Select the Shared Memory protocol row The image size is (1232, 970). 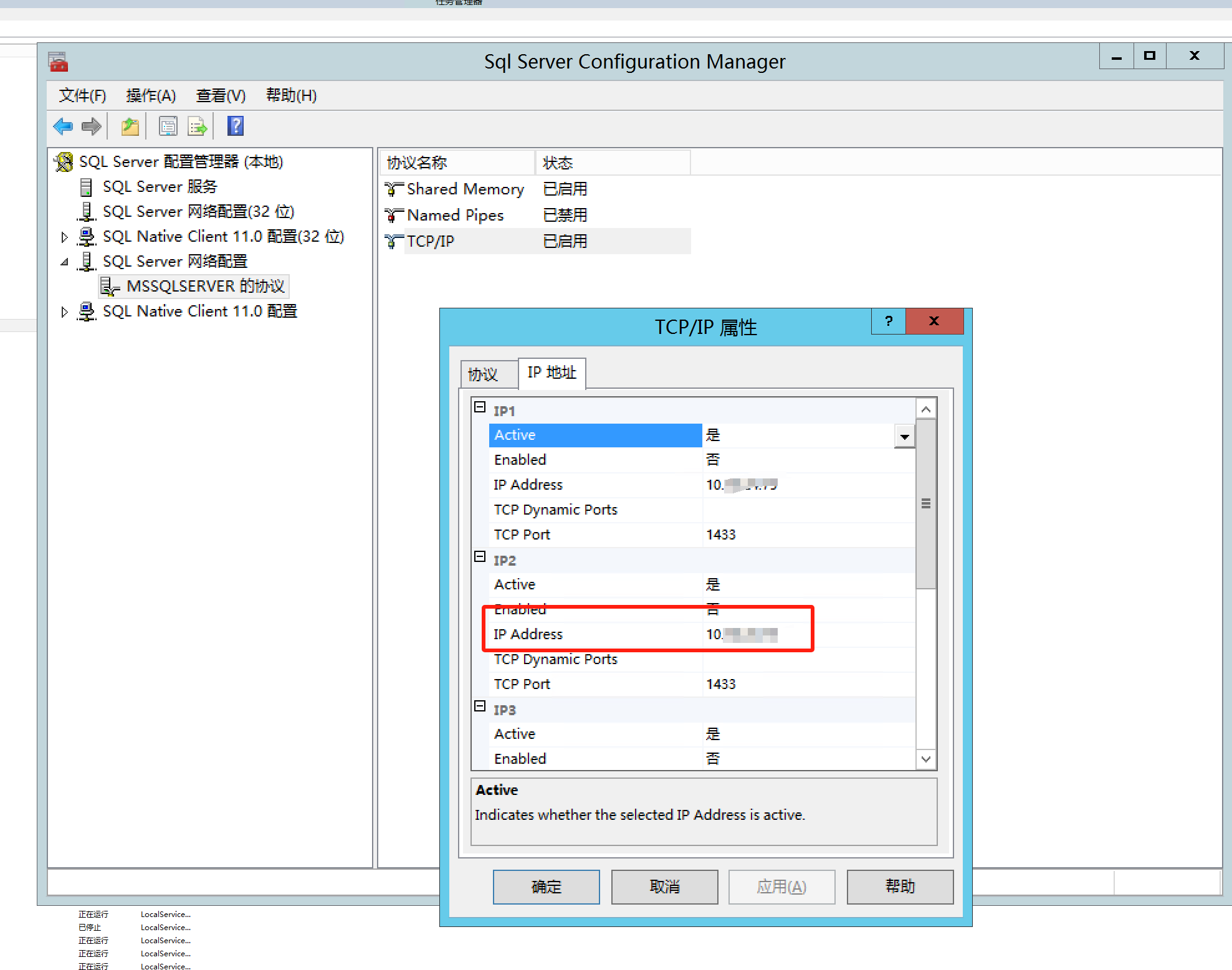(x=465, y=189)
